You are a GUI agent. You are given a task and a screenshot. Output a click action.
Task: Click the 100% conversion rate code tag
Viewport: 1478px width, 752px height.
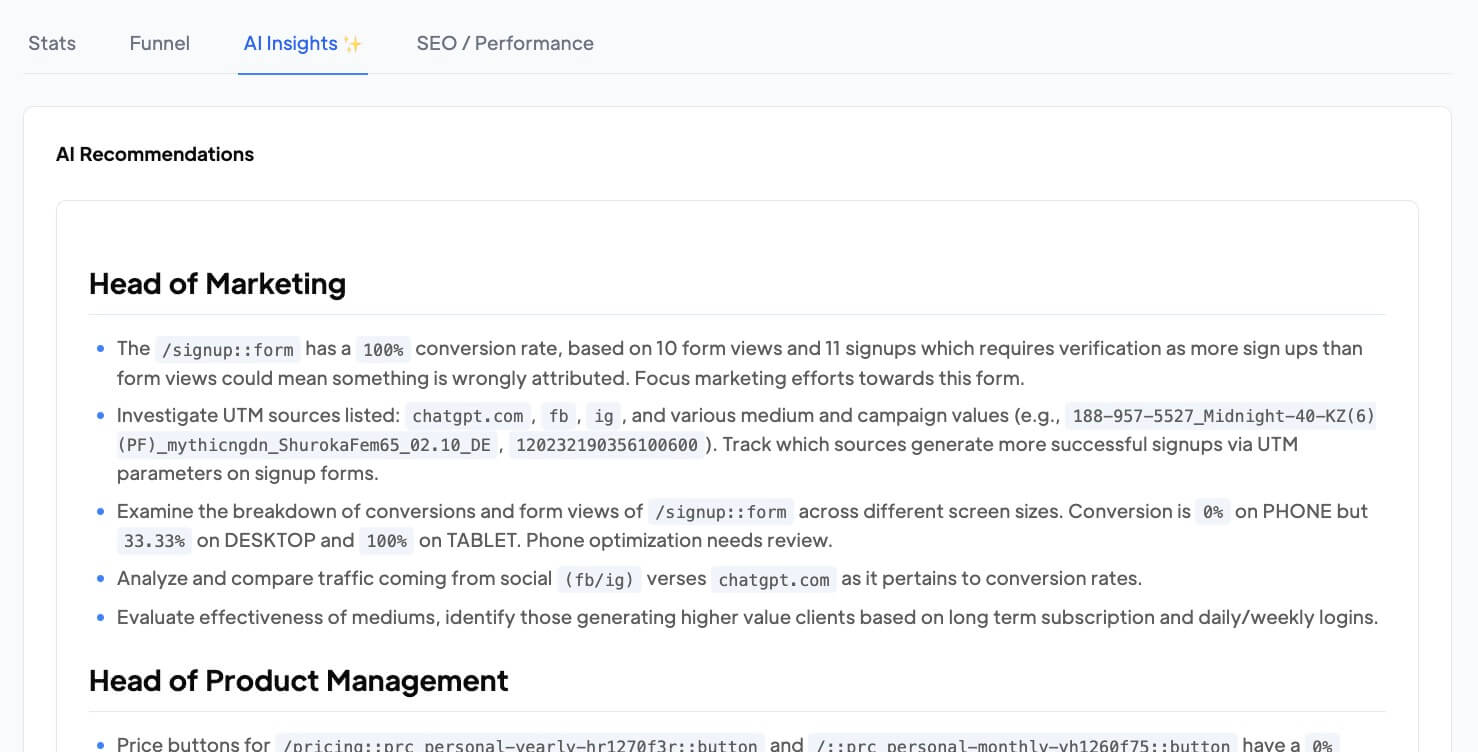click(x=383, y=349)
